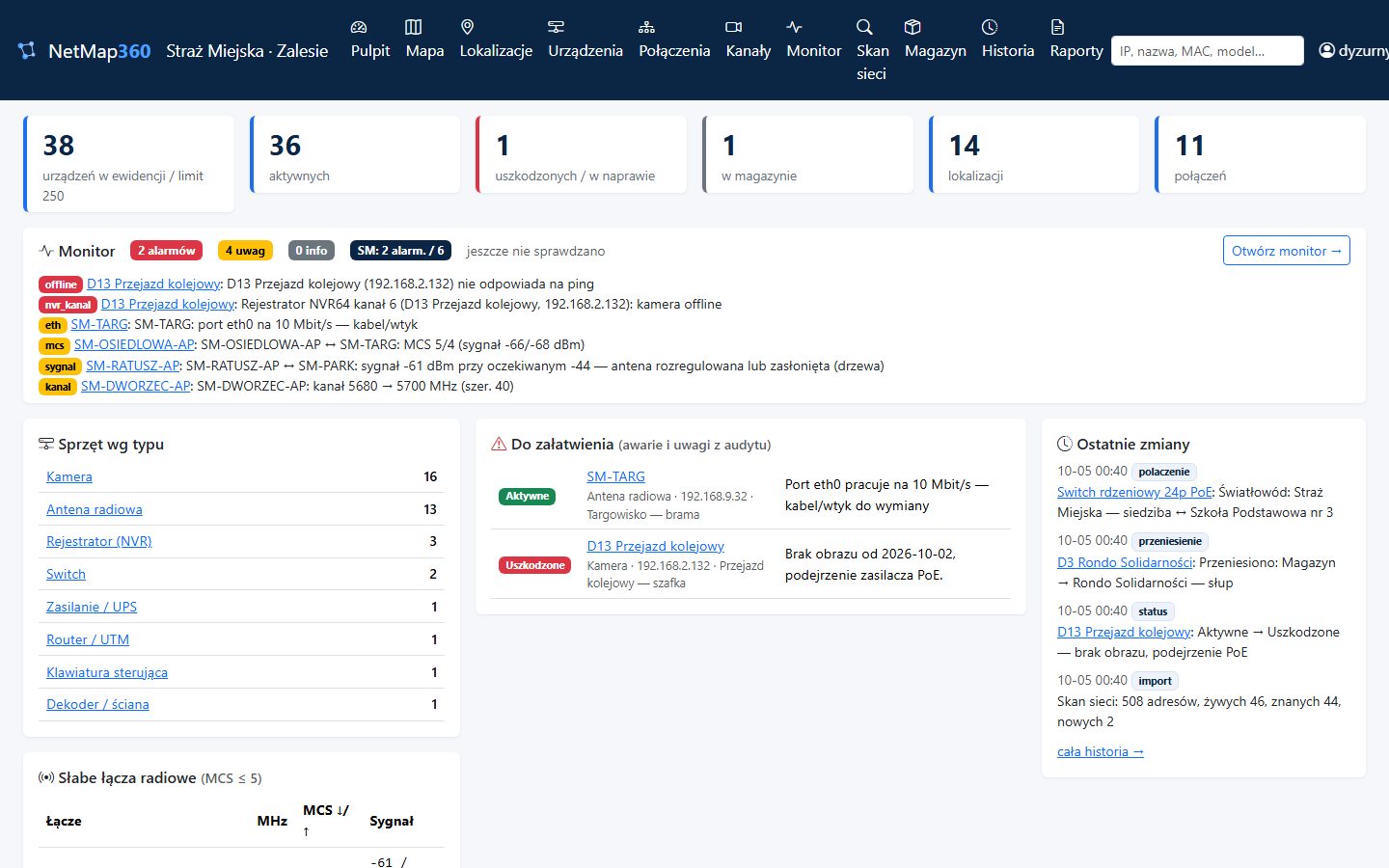Open the Mapa map icon
The image size is (1389, 868).
413,27
